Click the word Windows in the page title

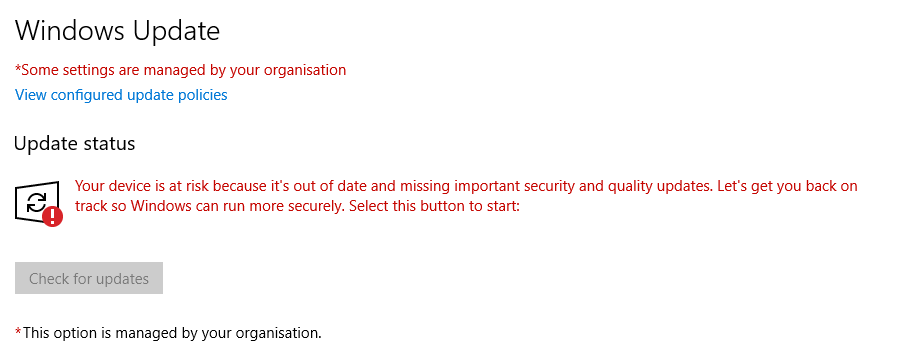(x=71, y=31)
